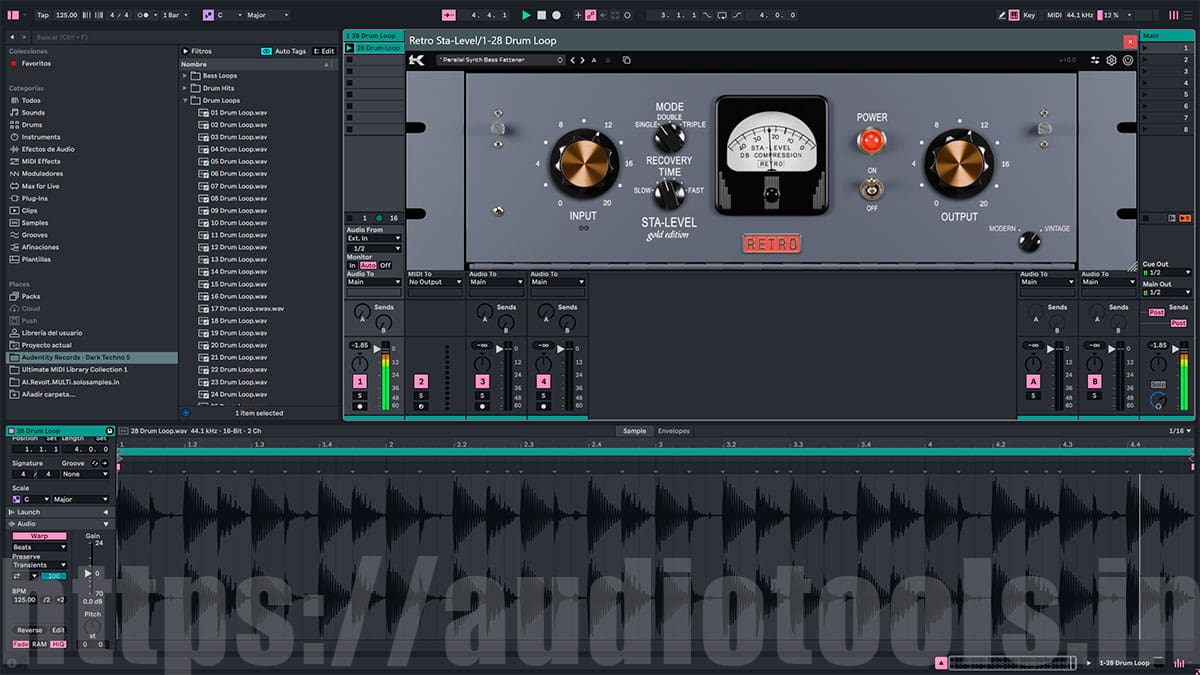Open plugin settings gear icon
Viewport: 1200px width, 675px height.
click(x=1111, y=60)
